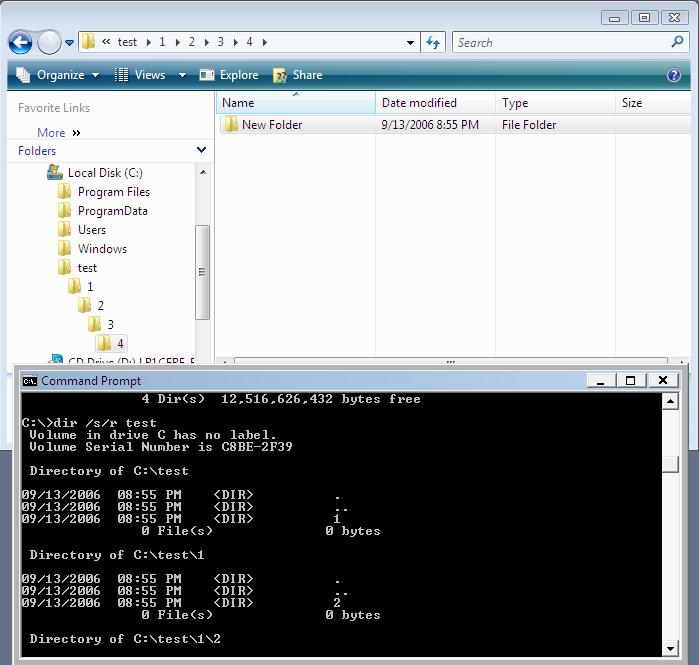Close the Command Prompt window
Image resolution: width=699 pixels, height=665 pixels.
tap(663, 381)
